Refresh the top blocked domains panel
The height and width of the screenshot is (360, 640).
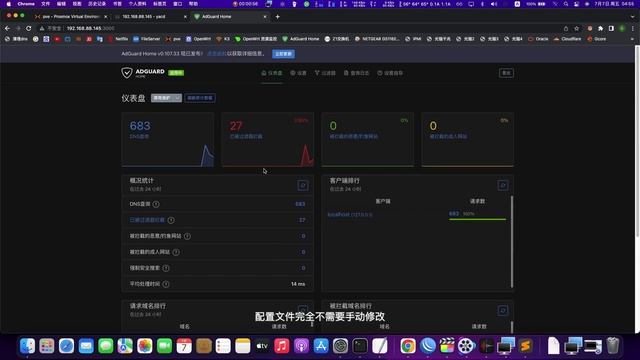(502, 310)
